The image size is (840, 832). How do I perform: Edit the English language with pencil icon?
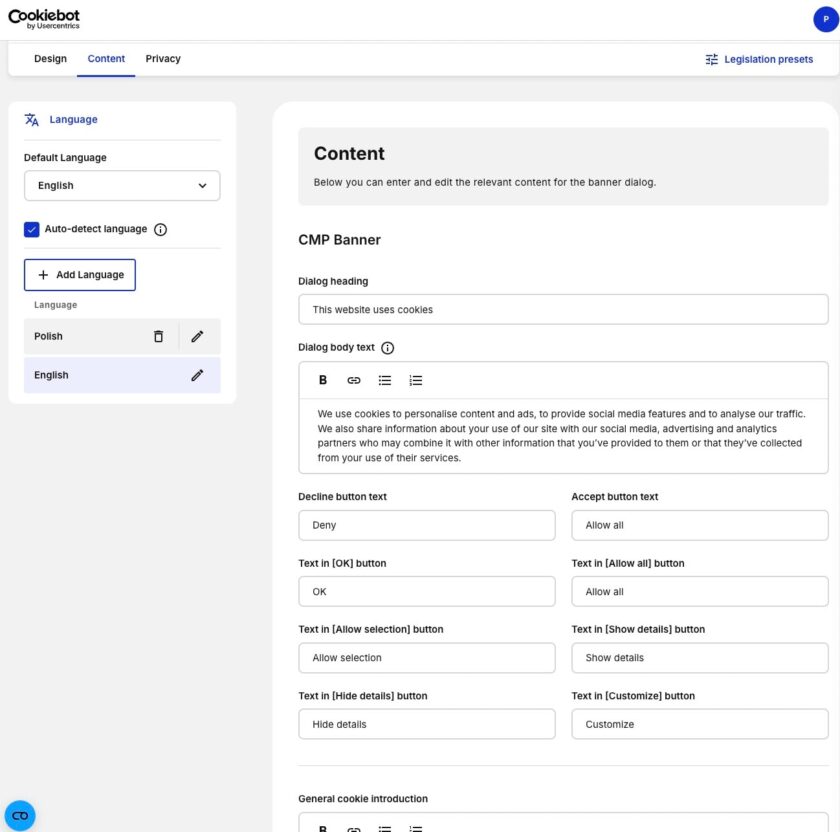click(197, 375)
